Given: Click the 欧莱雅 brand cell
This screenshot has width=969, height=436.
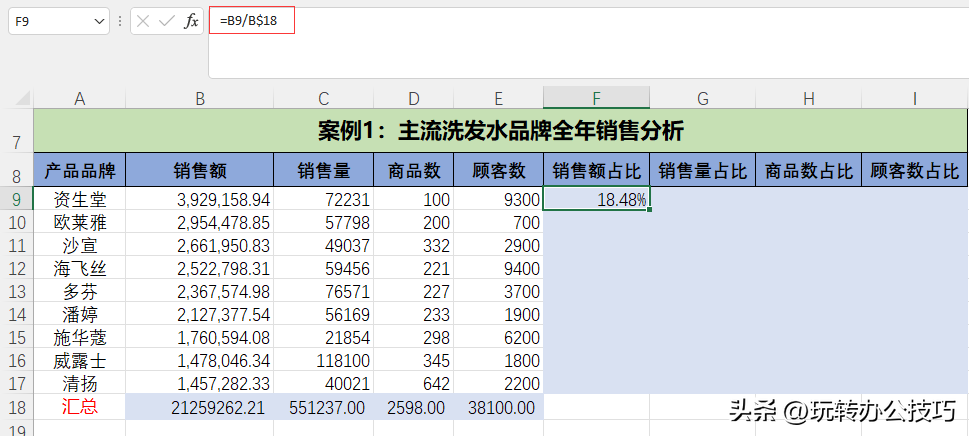Looking at the screenshot, I should click(80, 222).
